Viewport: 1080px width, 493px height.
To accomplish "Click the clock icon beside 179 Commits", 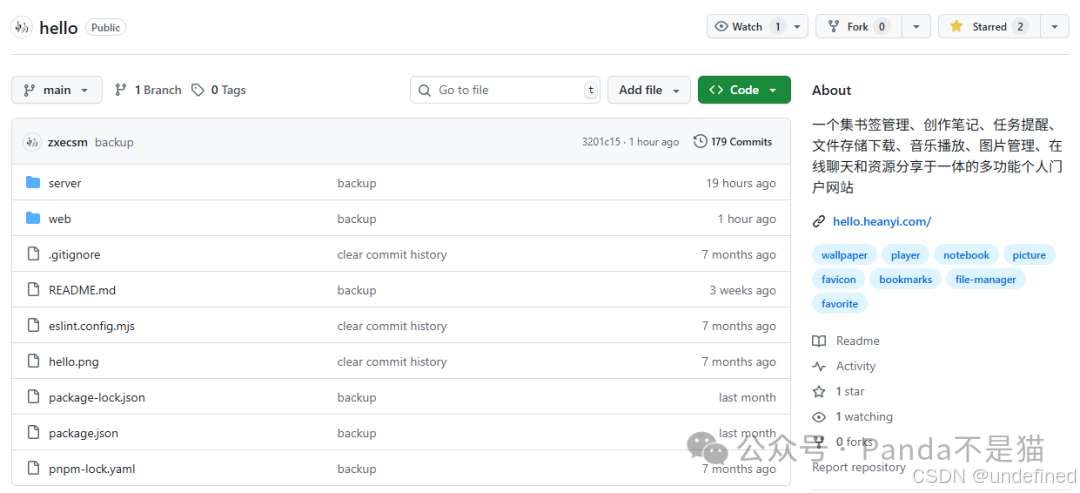I will pos(700,142).
